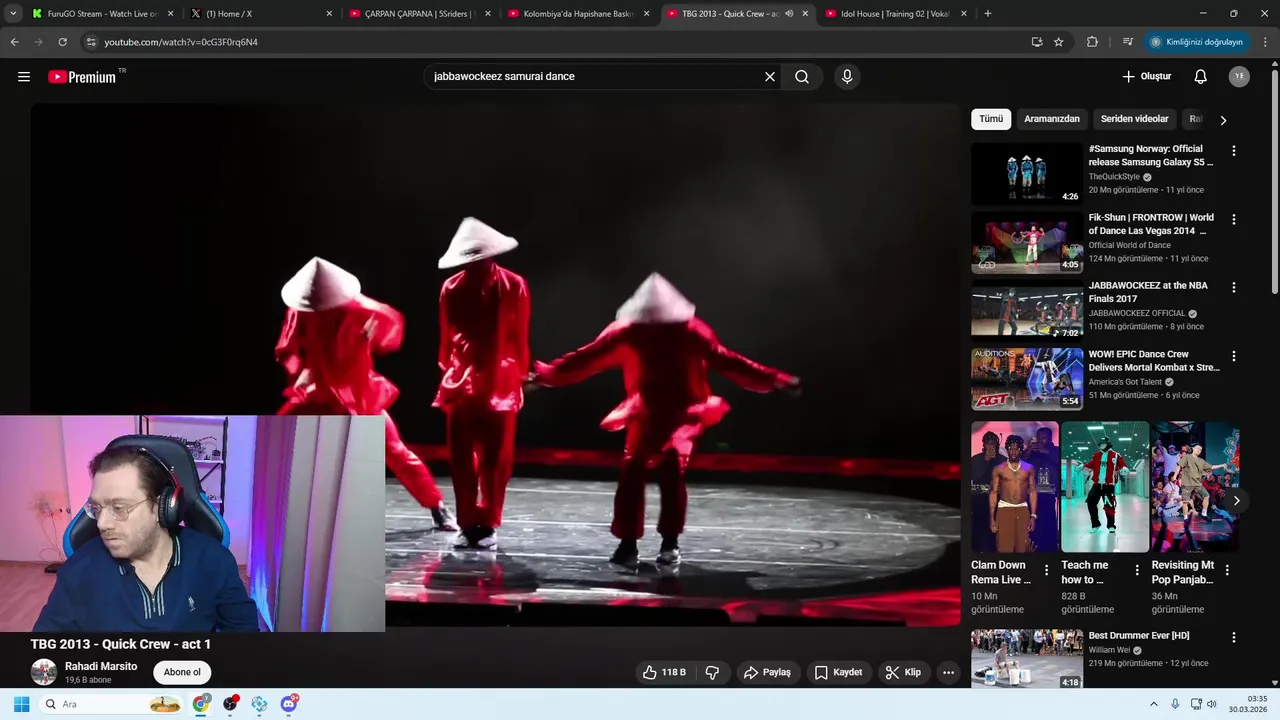The width and height of the screenshot is (1280, 720).
Task: Start voice search with microphone
Action: coord(847,77)
